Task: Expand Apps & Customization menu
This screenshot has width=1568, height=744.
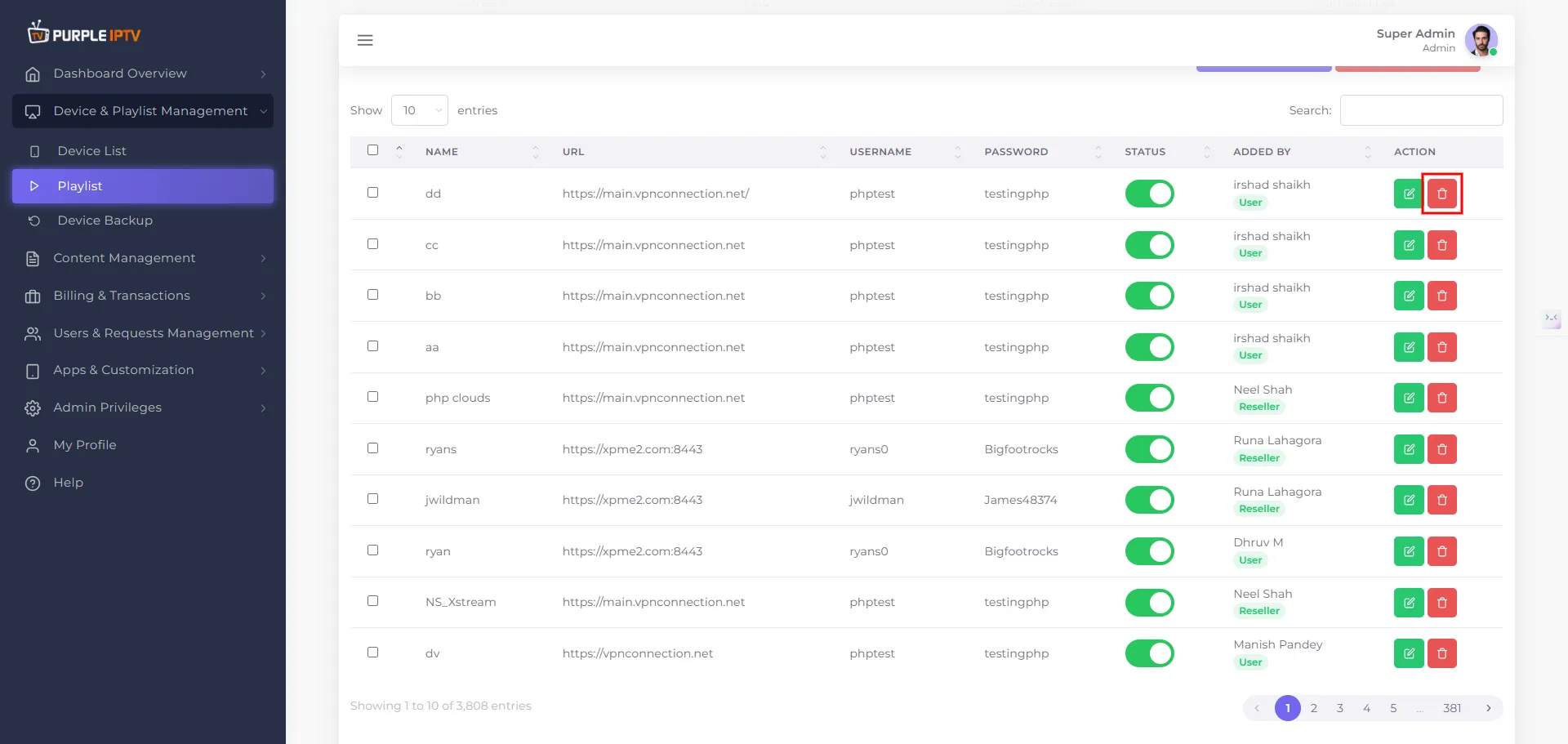Action: point(143,370)
